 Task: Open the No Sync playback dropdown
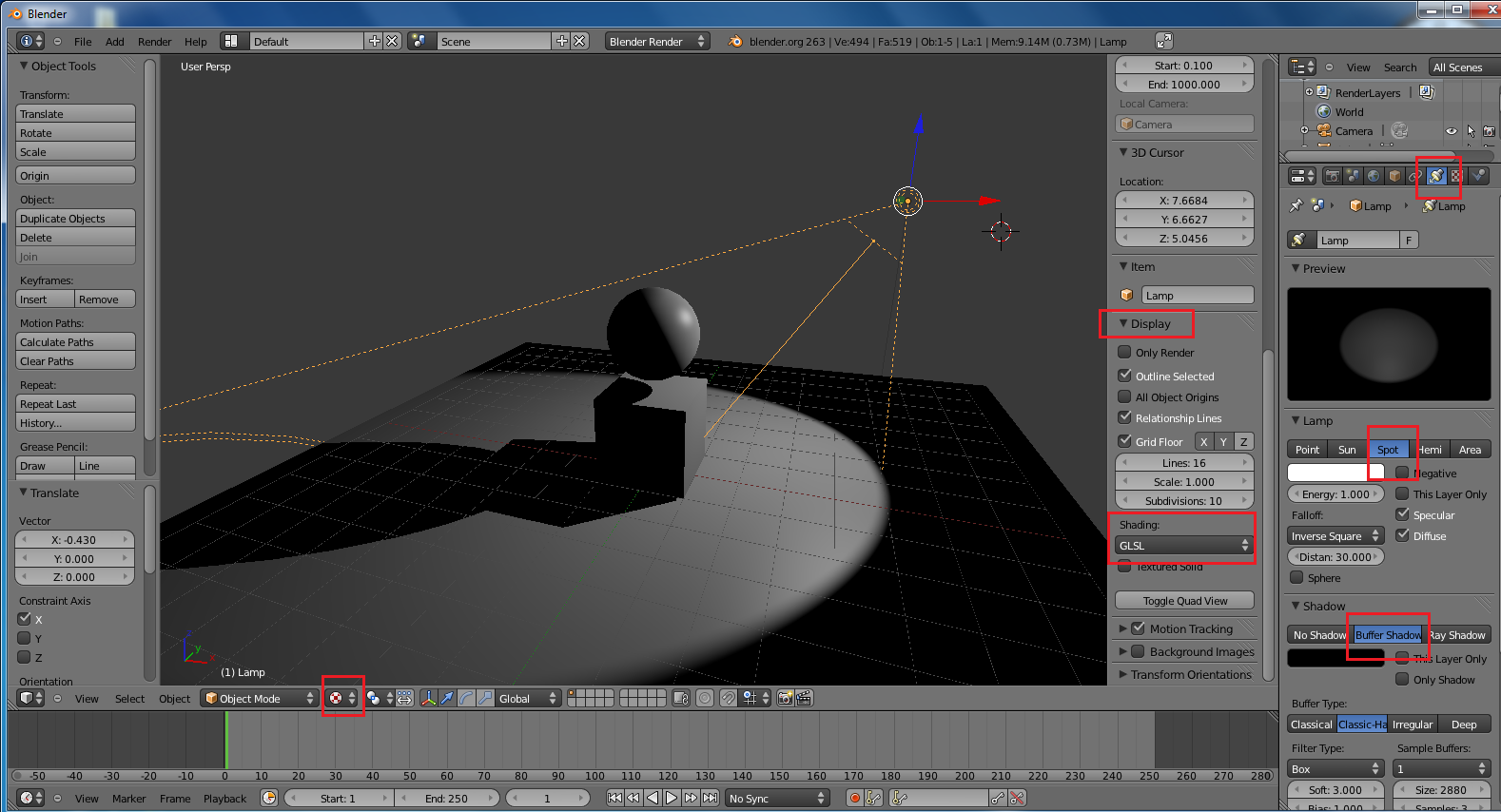777,798
